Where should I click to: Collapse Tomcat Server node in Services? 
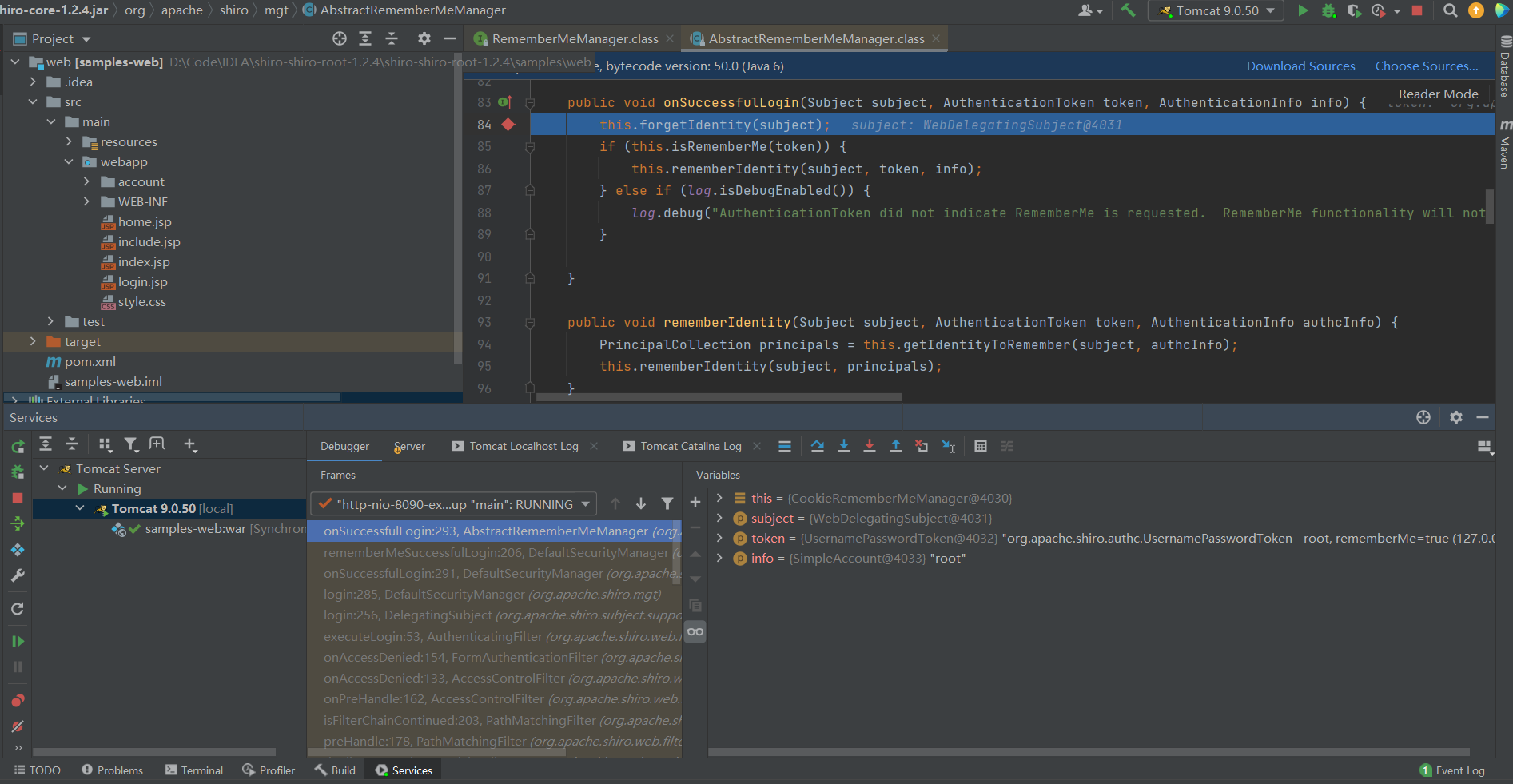tap(45, 468)
